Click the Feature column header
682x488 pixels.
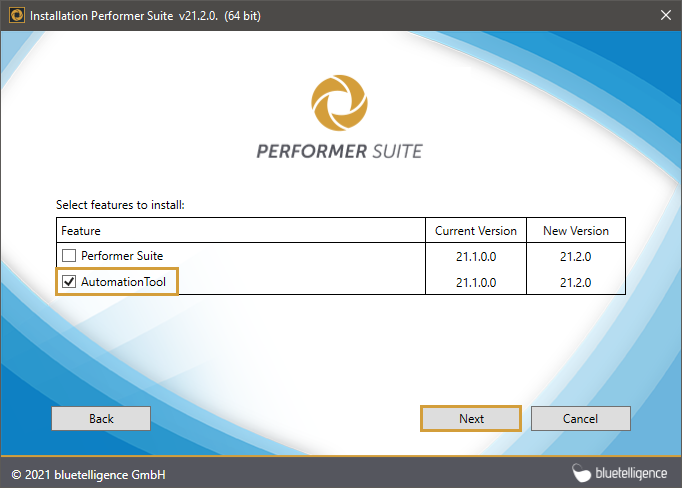(x=82, y=231)
